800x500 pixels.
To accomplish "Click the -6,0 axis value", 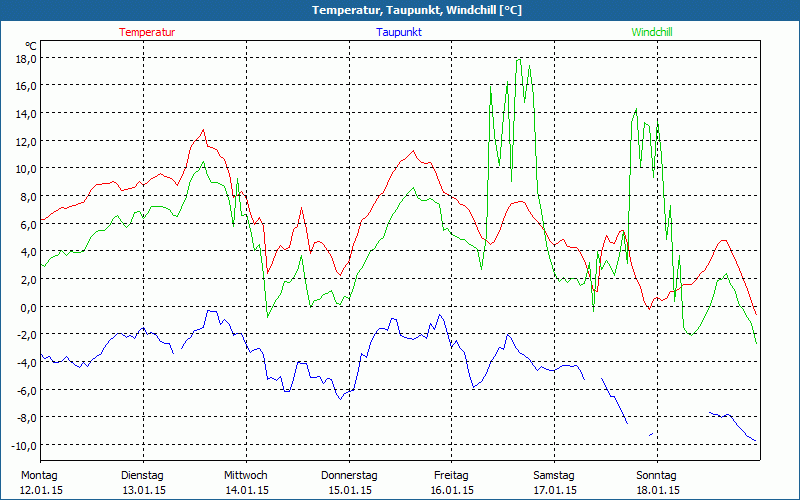I will click(26, 390).
